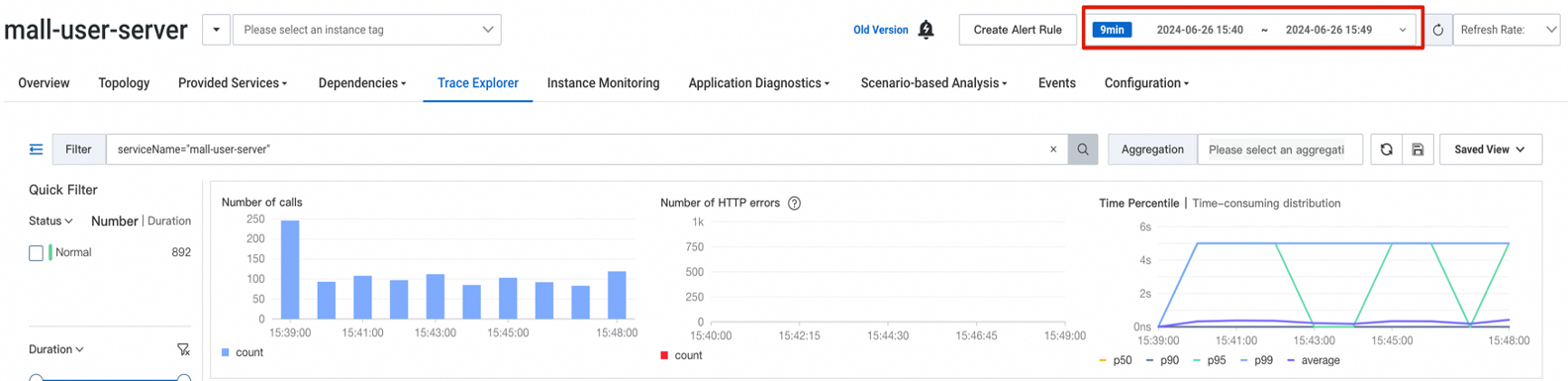1568x381 pixels.
Task: Show status by Duration
Action: pos(169,221)
